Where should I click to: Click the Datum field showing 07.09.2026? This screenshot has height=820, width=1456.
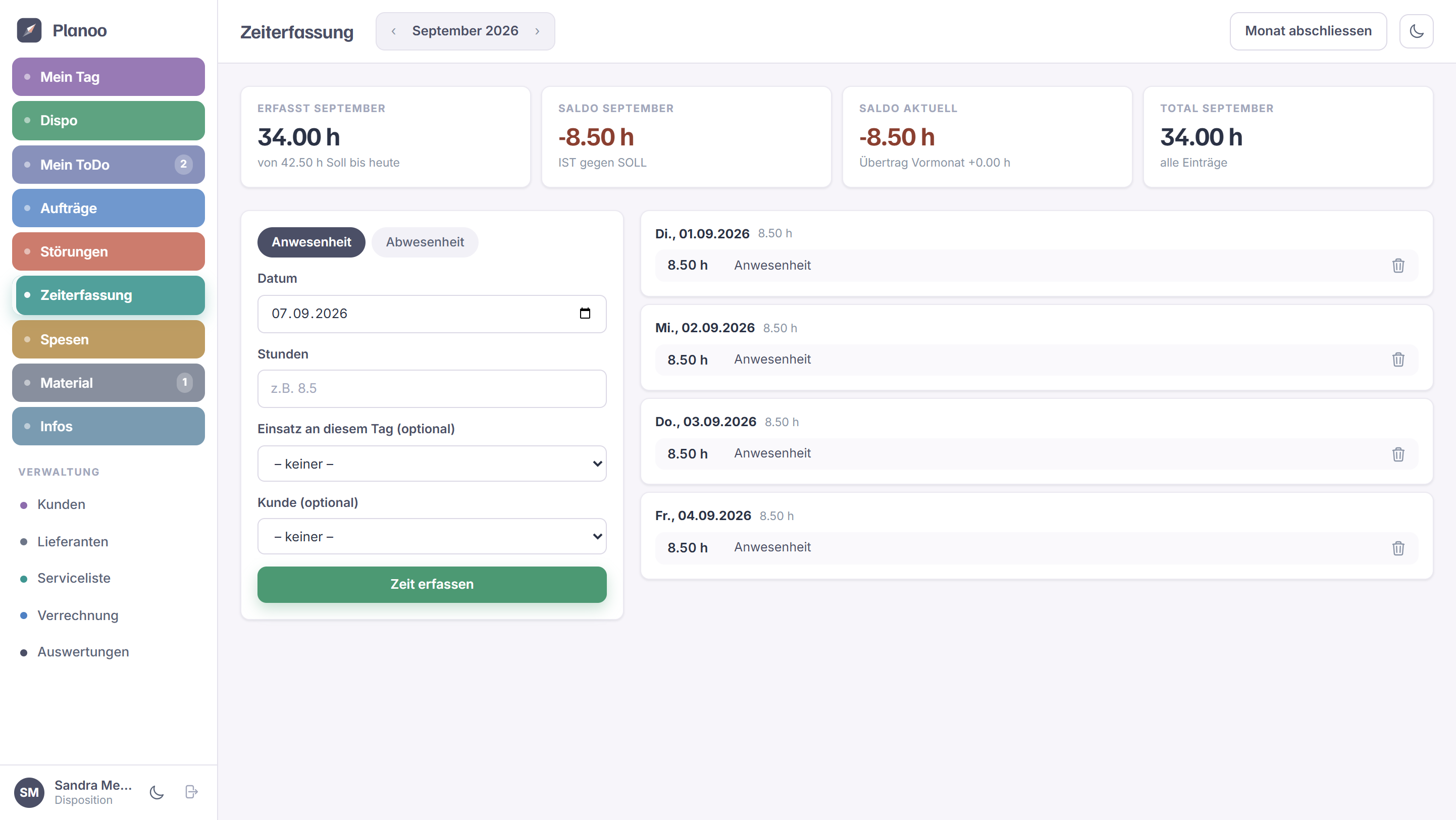coord(432,314)
